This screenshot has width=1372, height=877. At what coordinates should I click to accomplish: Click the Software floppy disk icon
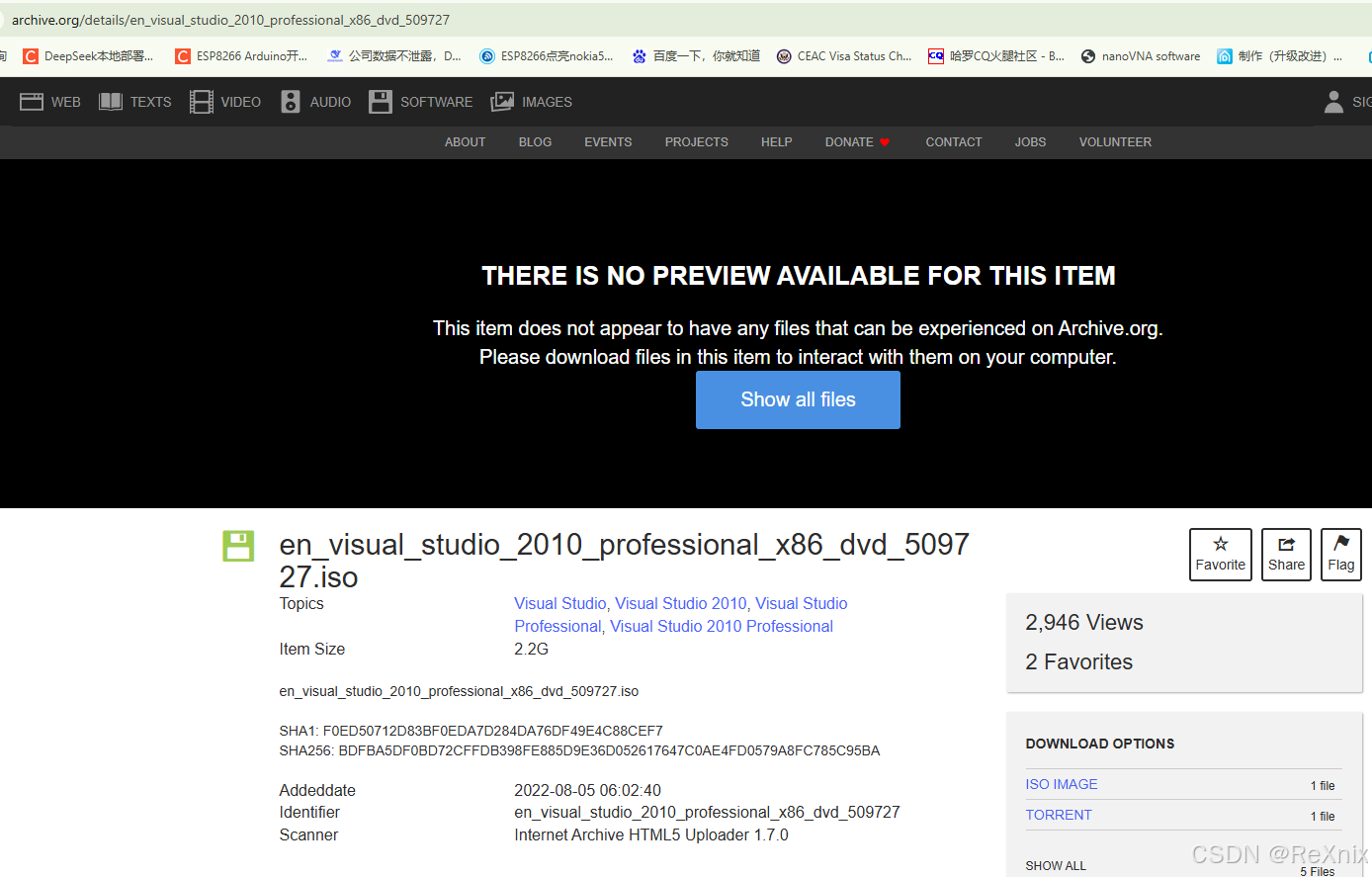(381, 102)
